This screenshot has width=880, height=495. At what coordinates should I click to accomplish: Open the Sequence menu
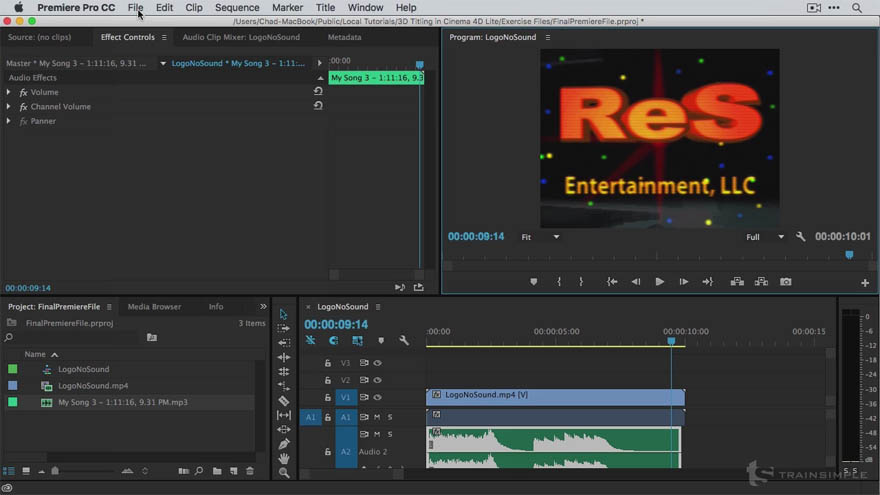(237, 7)
